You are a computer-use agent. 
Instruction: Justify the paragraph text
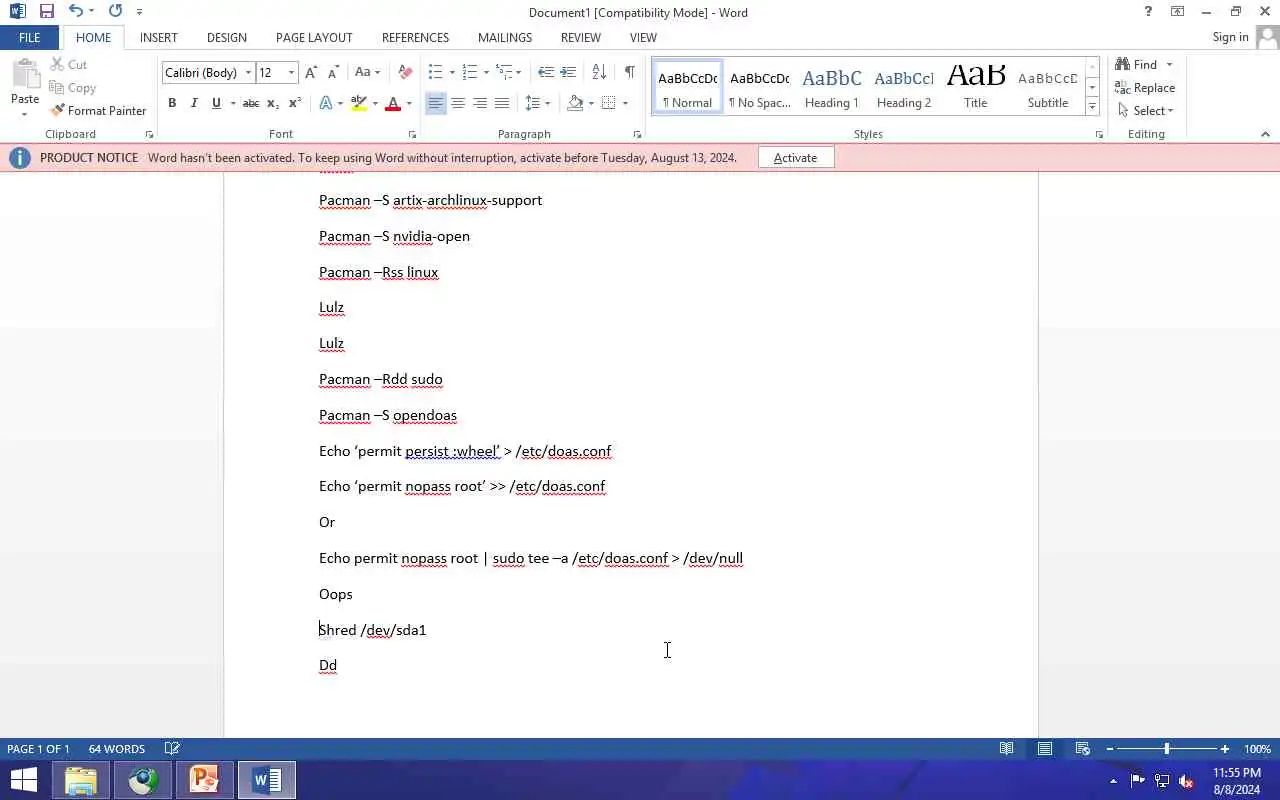click(502, 103)
